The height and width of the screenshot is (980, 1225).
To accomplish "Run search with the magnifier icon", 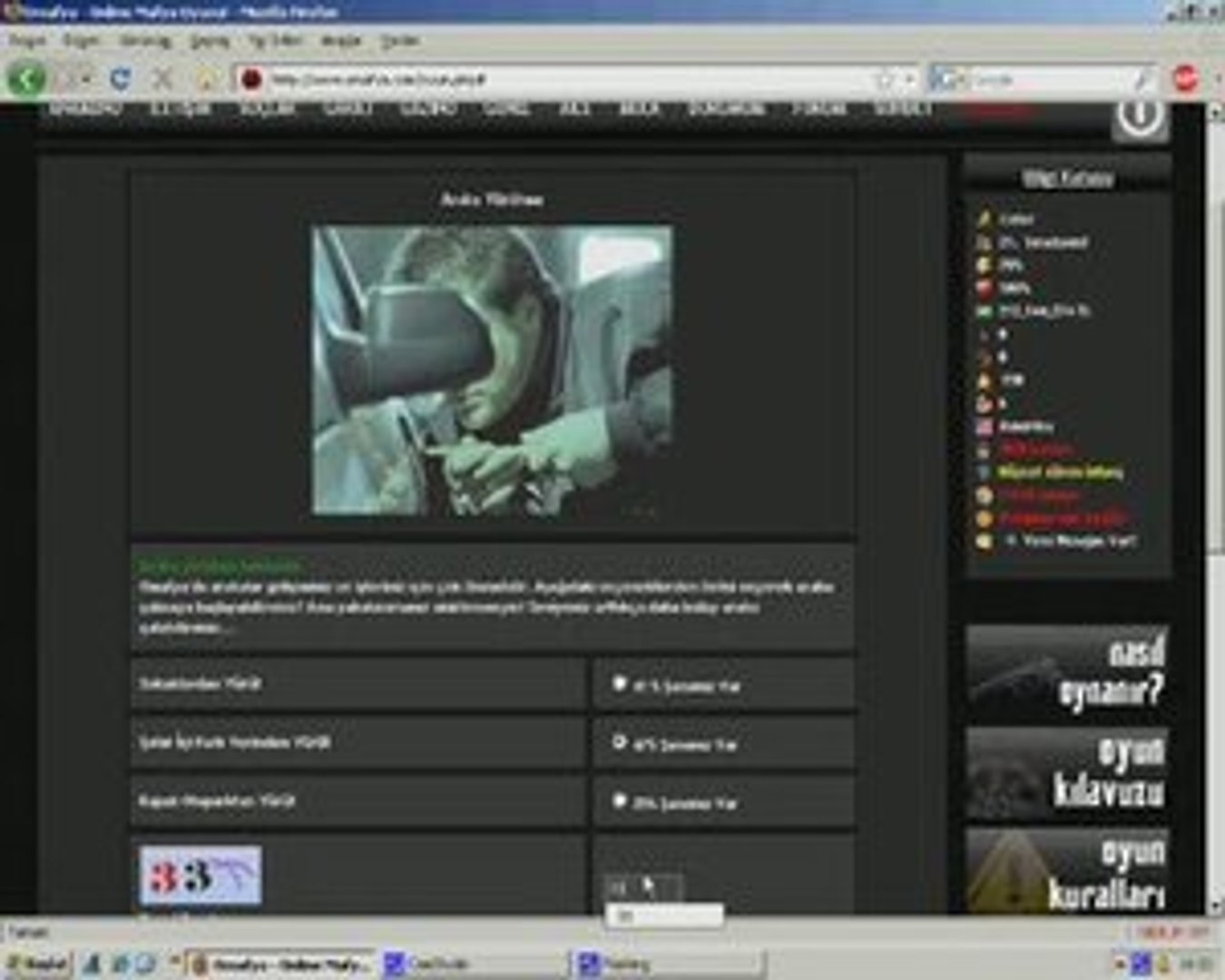I will (1144, 80).
